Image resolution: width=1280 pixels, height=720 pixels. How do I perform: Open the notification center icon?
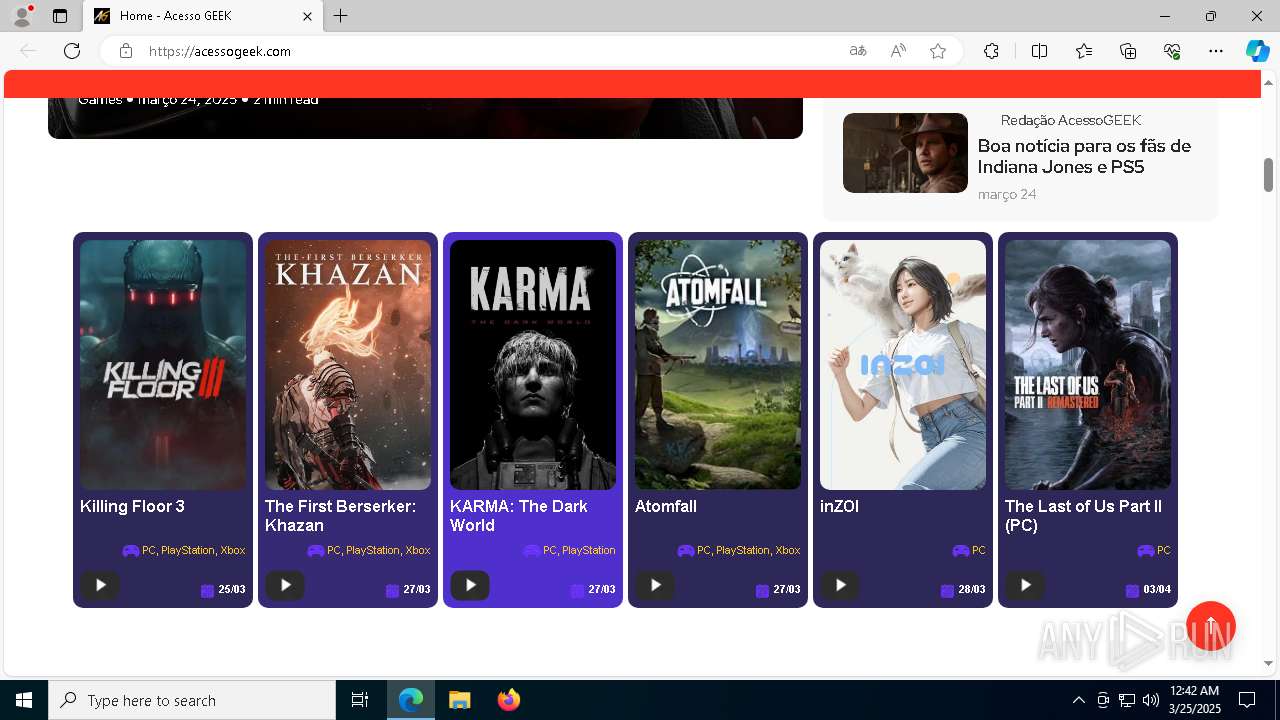coord(1247,700)
